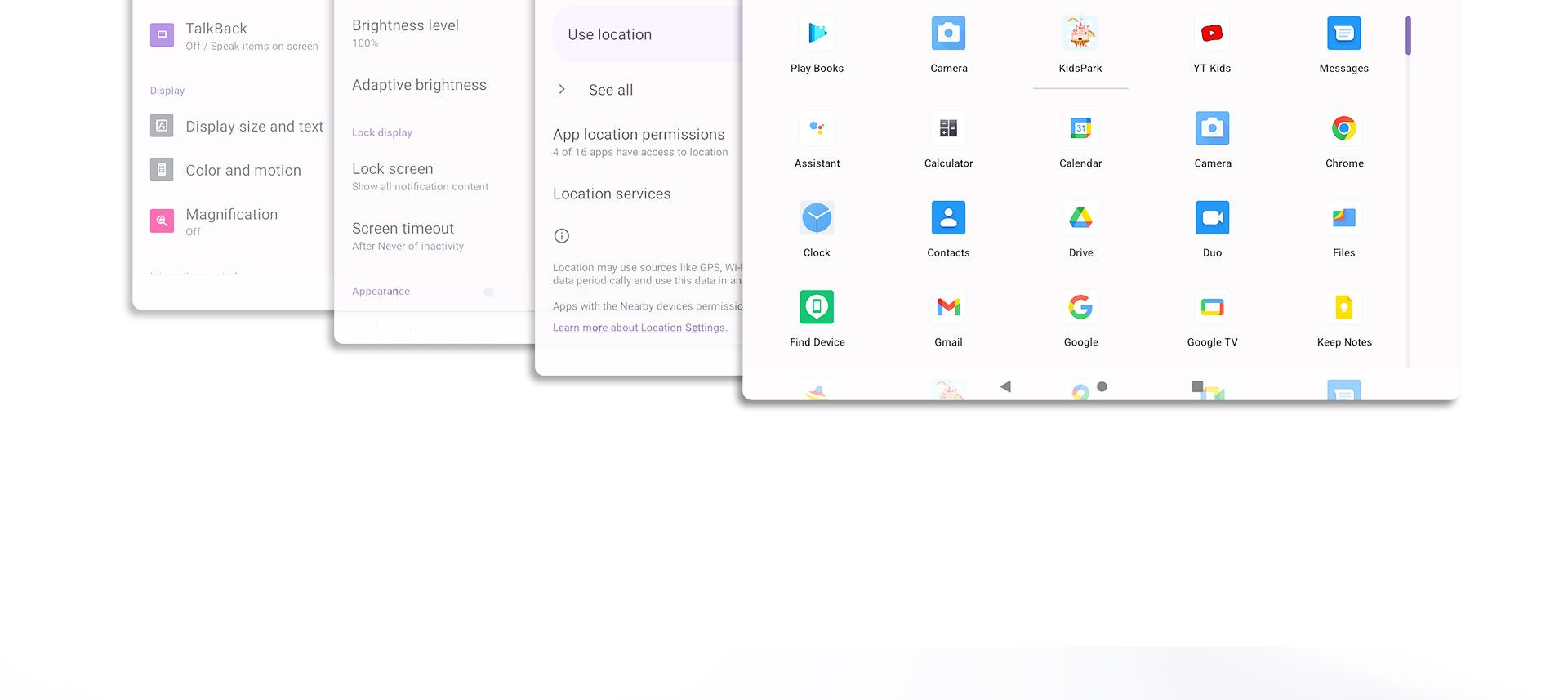Open the Keep Notes app

(1344, 308)
